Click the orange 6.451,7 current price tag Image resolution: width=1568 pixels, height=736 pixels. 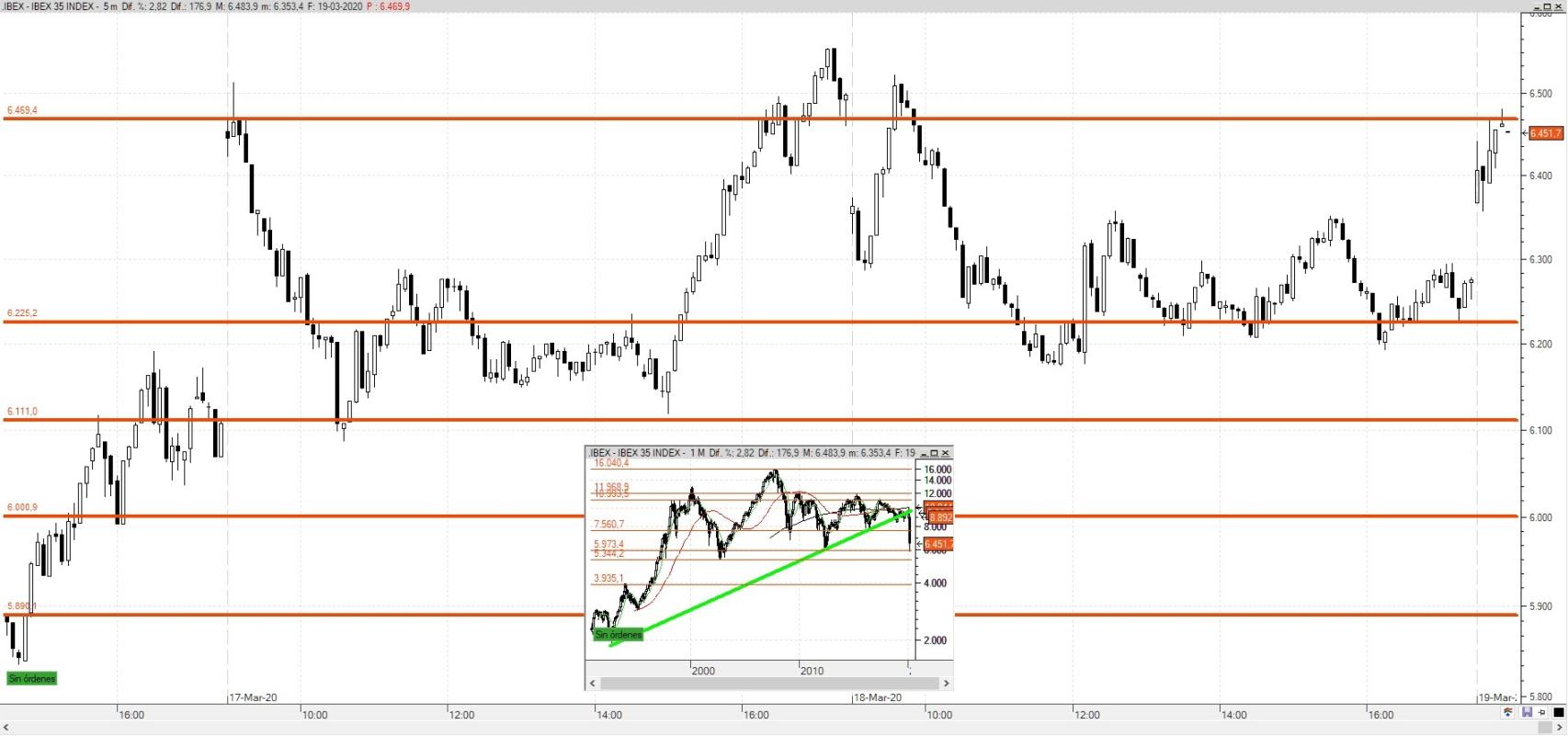point(1545,133)
